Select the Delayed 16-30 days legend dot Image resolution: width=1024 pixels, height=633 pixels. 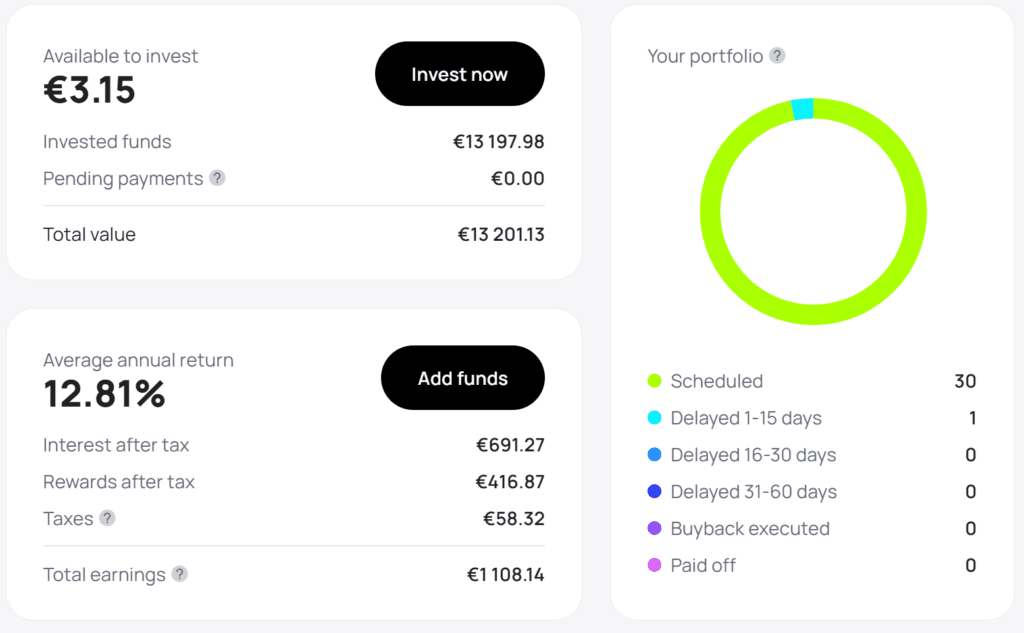coord(654,455)
